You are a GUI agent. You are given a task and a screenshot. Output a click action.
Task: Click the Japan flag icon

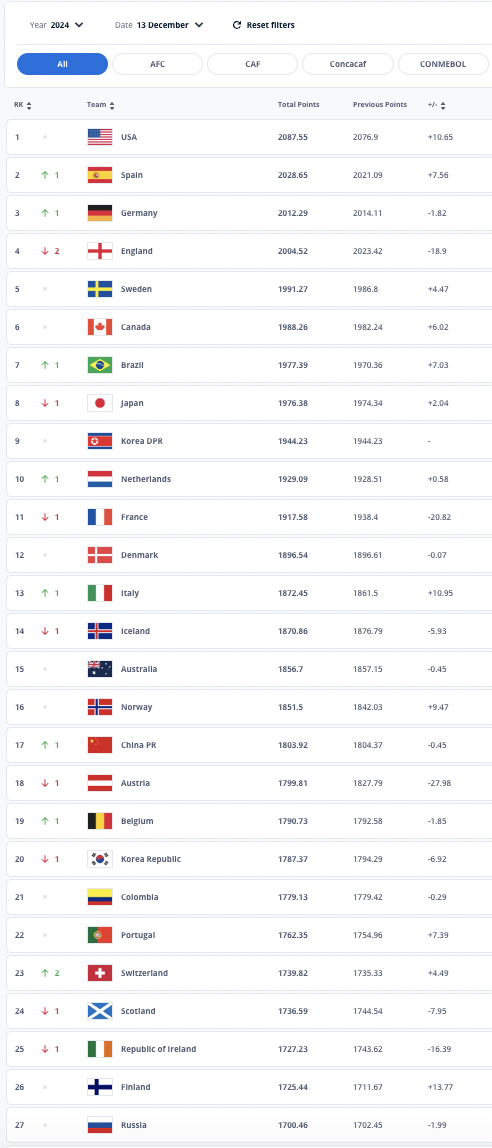pyautogui.click(x=100, y=403)
